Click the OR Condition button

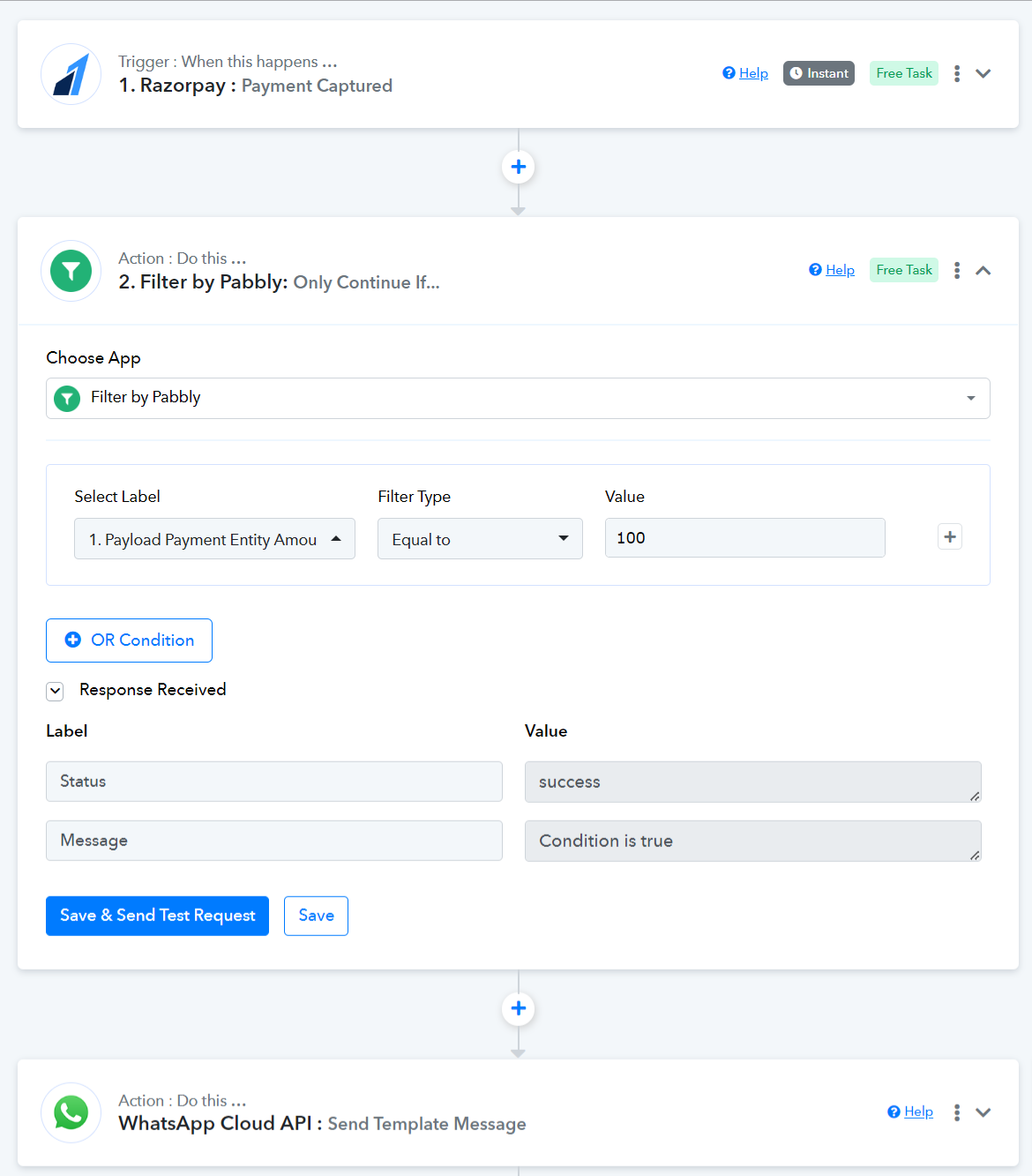(129, 640)
